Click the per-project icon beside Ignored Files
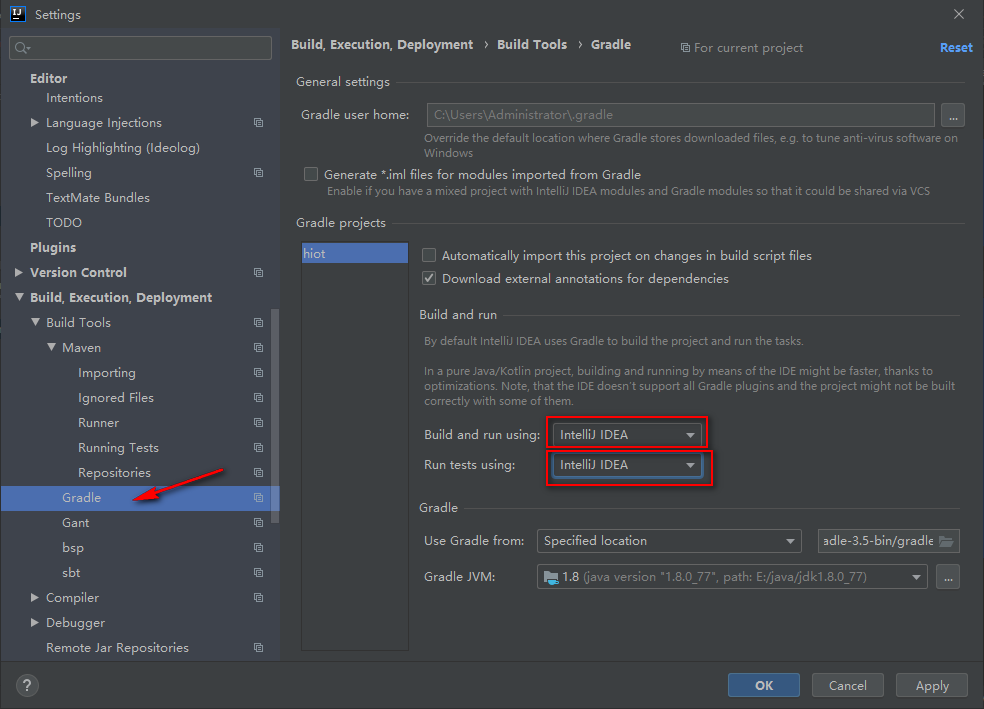 pyautogui.click(x=259, y=398)
